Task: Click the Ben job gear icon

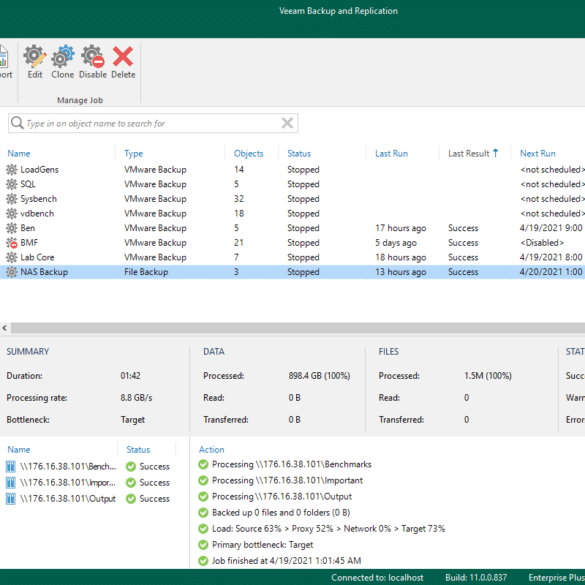Action: (12, 228)
